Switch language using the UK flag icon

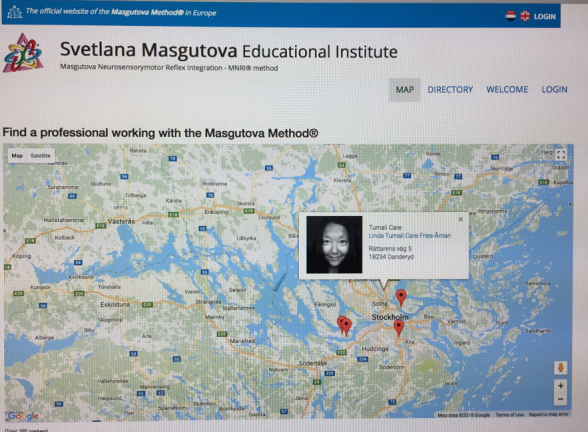coord(525,16)
